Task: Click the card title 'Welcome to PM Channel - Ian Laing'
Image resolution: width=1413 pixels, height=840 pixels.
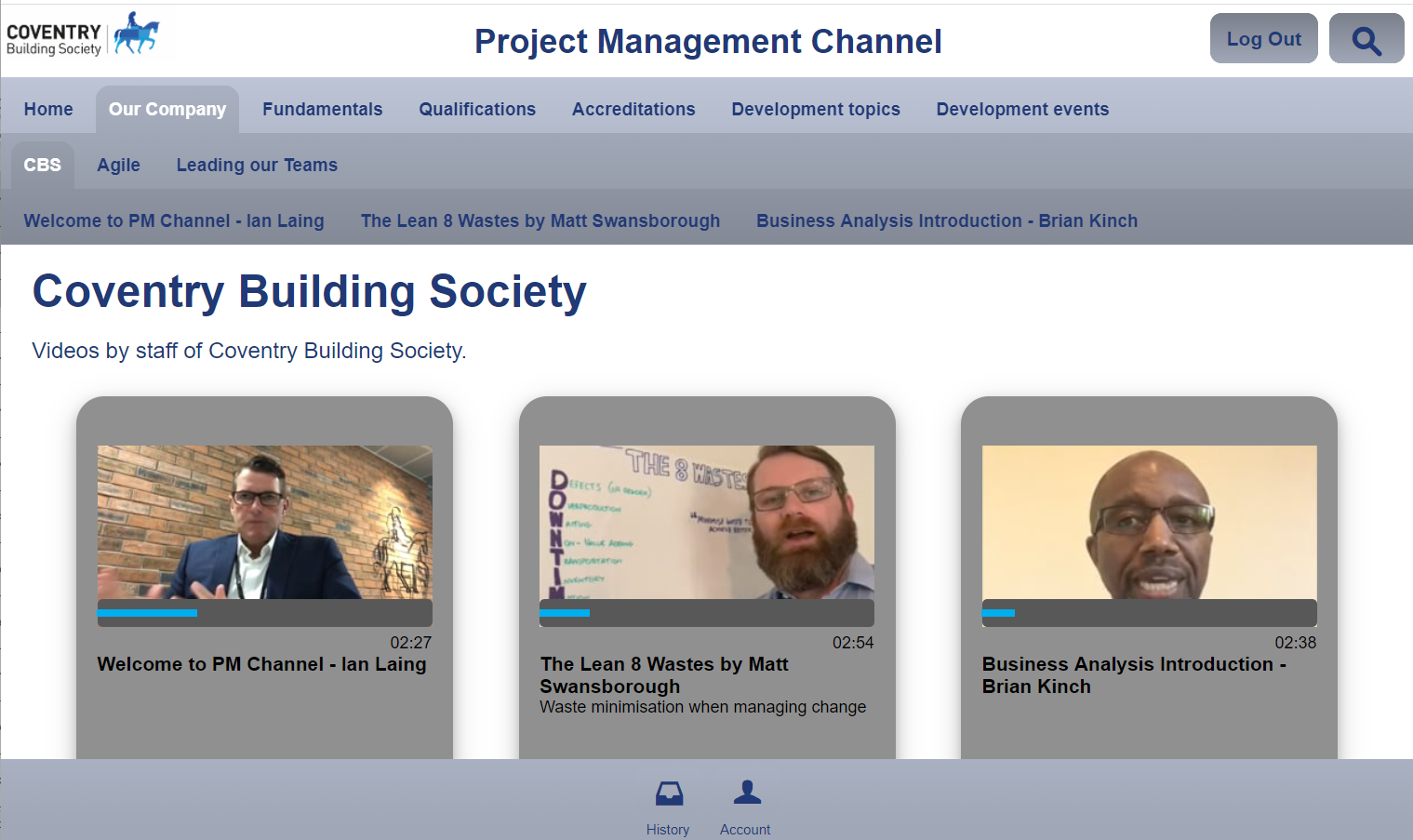Action: tap(261, 664)
